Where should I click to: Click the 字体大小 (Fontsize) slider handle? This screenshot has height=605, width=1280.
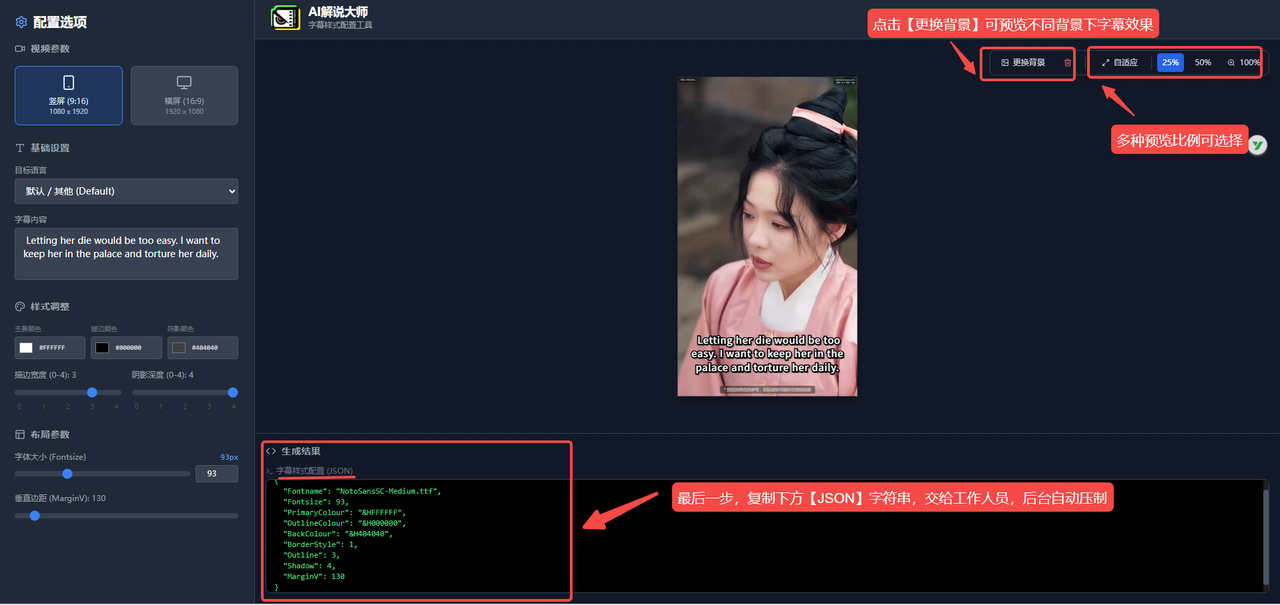coord(68,474)
